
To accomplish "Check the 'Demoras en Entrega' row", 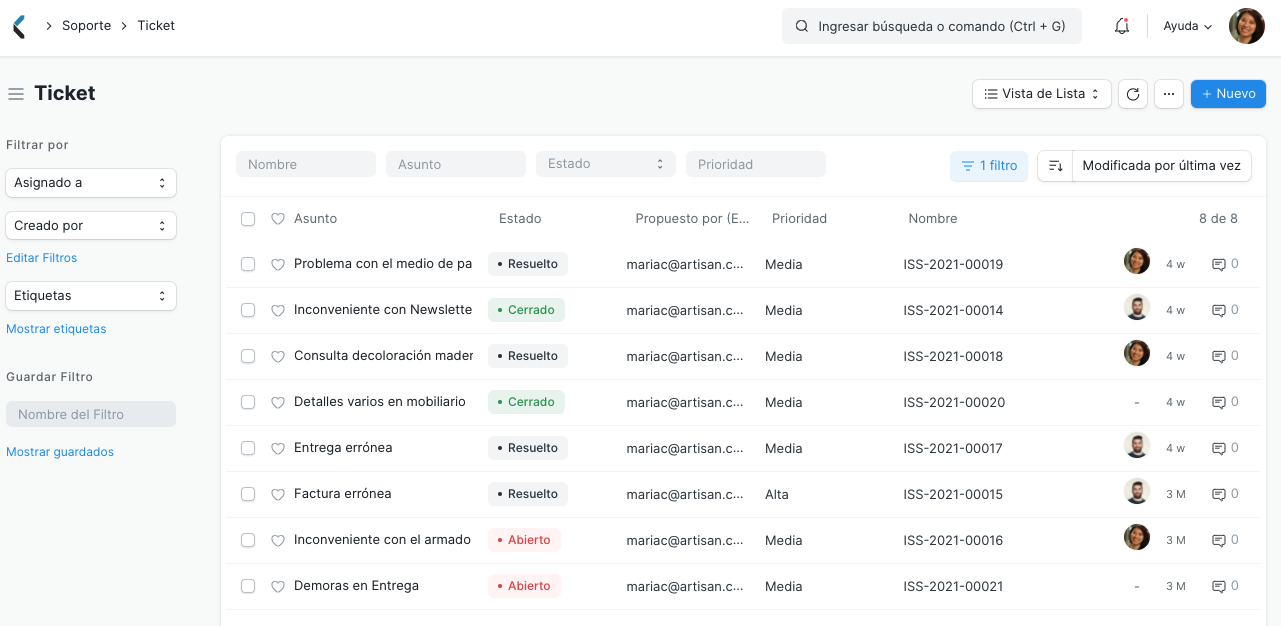I will pyautogui.click(x=248, y=586).
